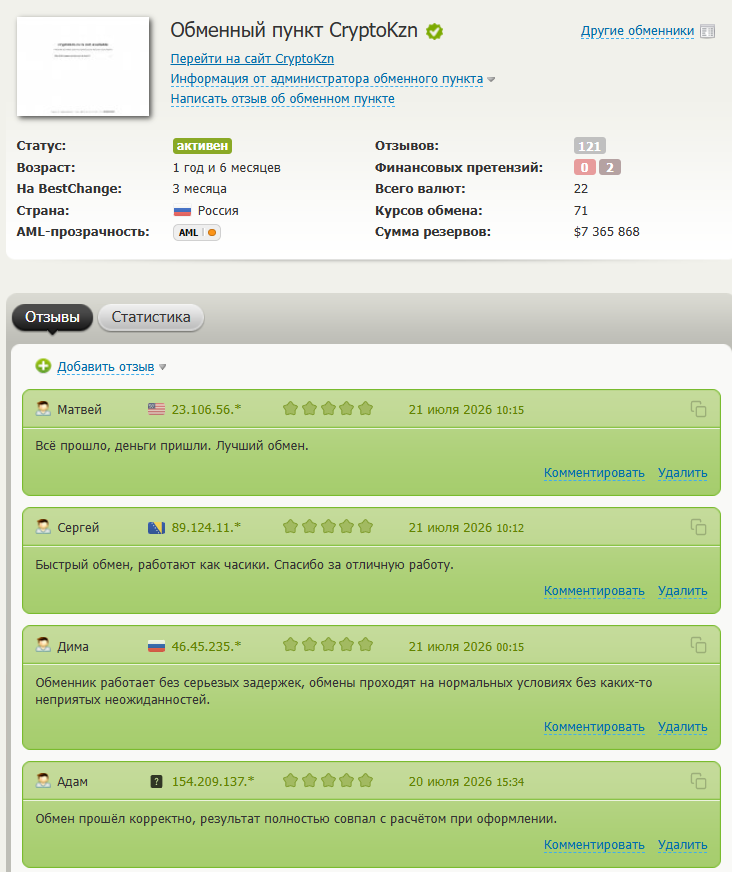The width and height of the screenshot is (732, 872).
Task: Click the reviewer name Сергей
Action: coord(78,528)
